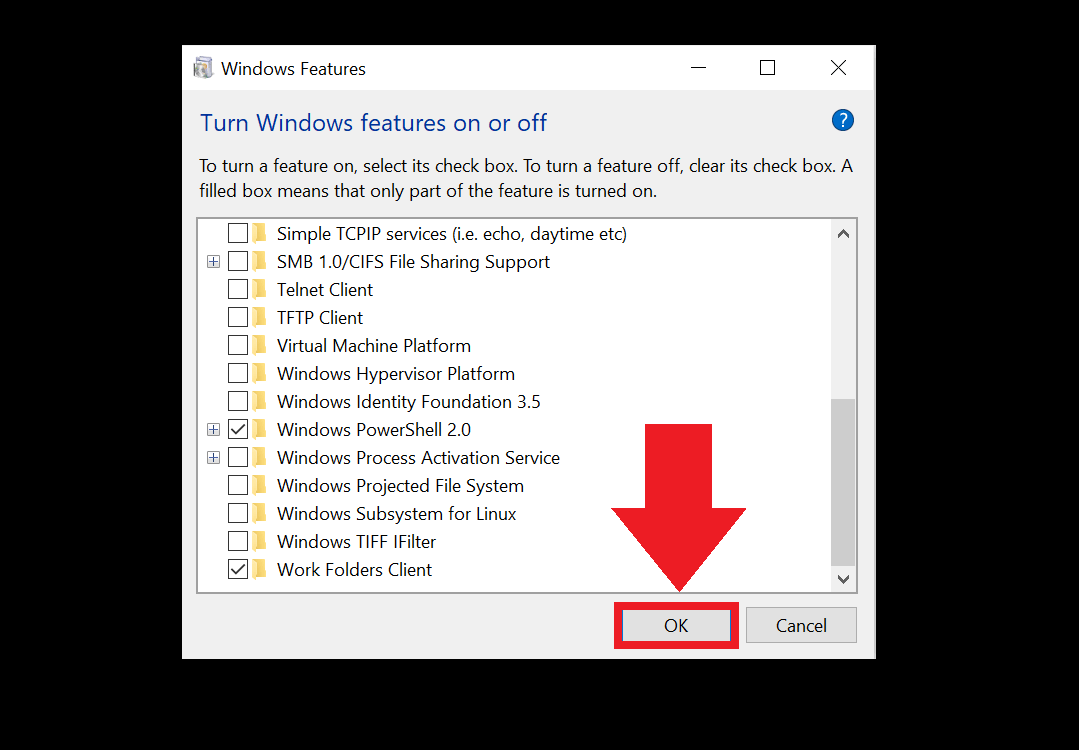
Task: Disable the Windows PowerShell 2.0 checkbox
Action: (x=237, y=429)
